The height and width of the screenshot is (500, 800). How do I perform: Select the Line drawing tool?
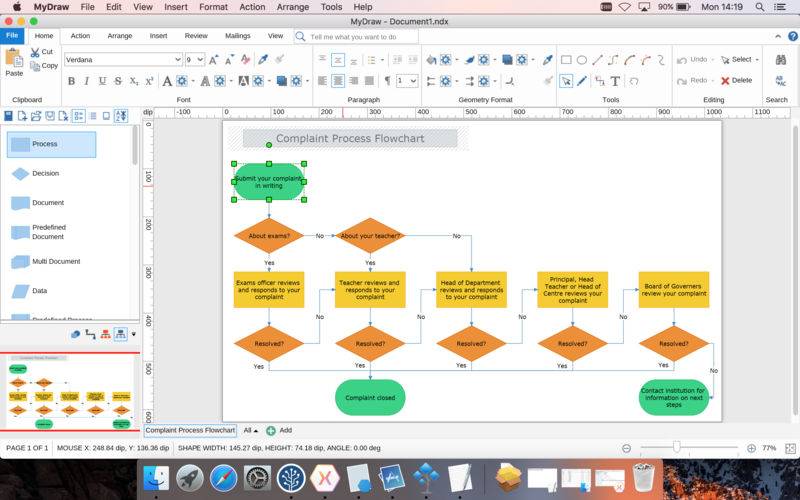tap(597, 60)
